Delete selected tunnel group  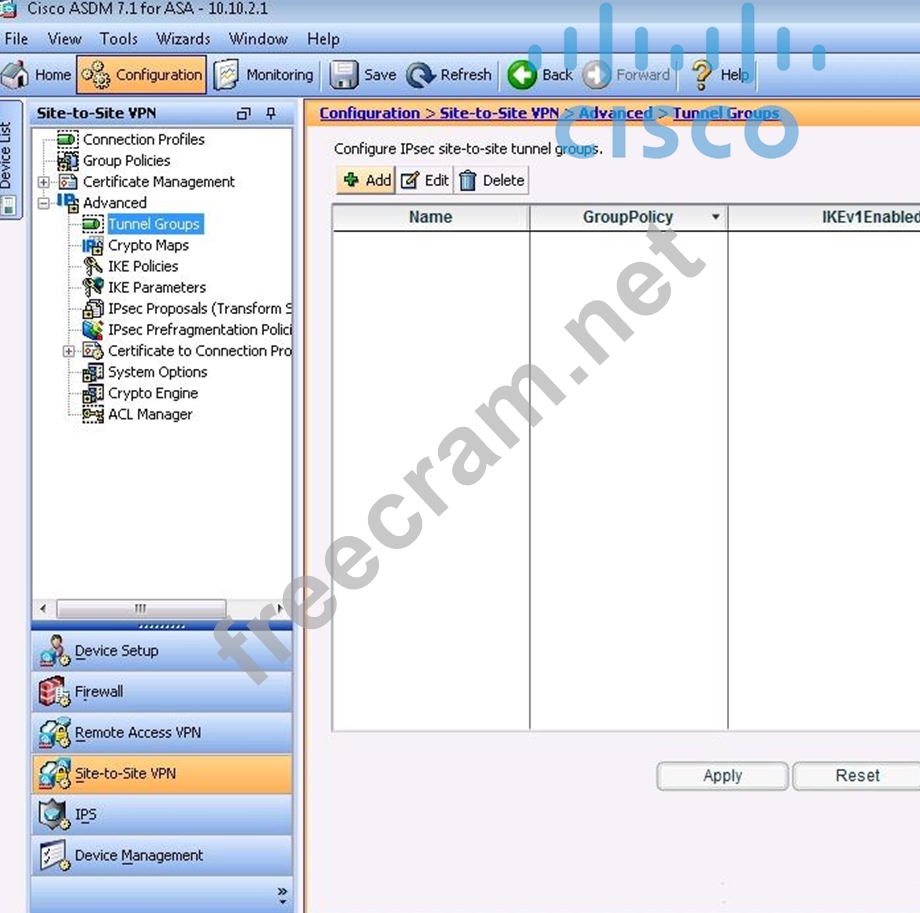click(x=491, y=180)
